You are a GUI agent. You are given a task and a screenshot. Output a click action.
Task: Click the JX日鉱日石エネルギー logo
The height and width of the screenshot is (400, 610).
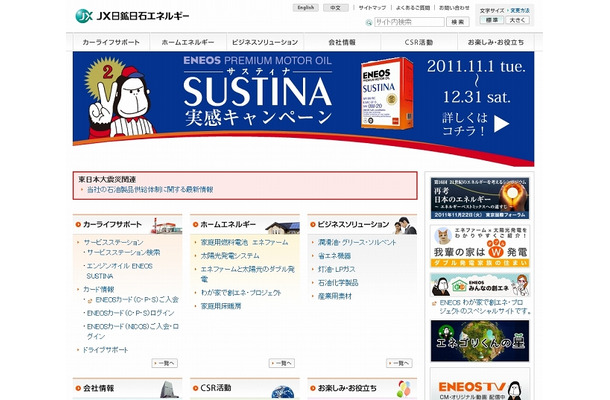coord(132,16)
